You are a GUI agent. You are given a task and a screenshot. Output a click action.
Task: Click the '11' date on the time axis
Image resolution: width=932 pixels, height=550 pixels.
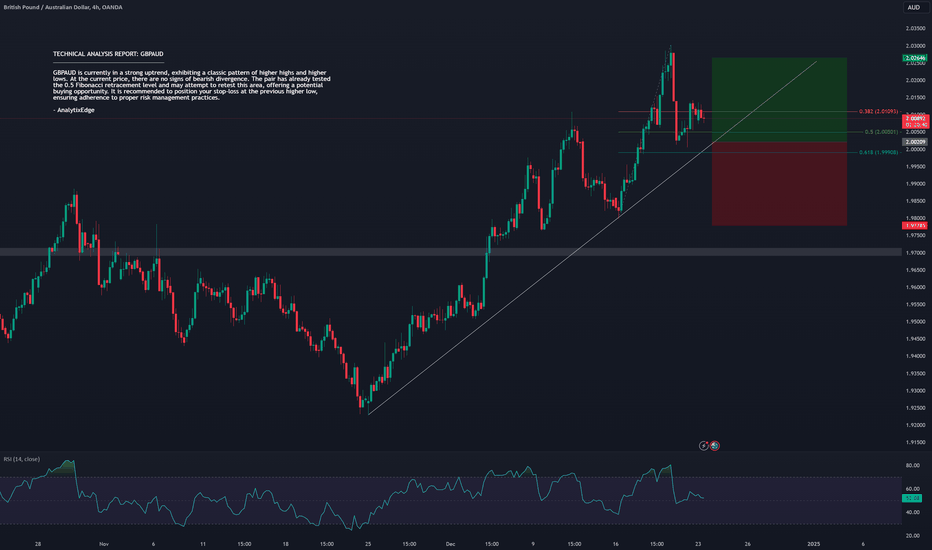point(203,543)
